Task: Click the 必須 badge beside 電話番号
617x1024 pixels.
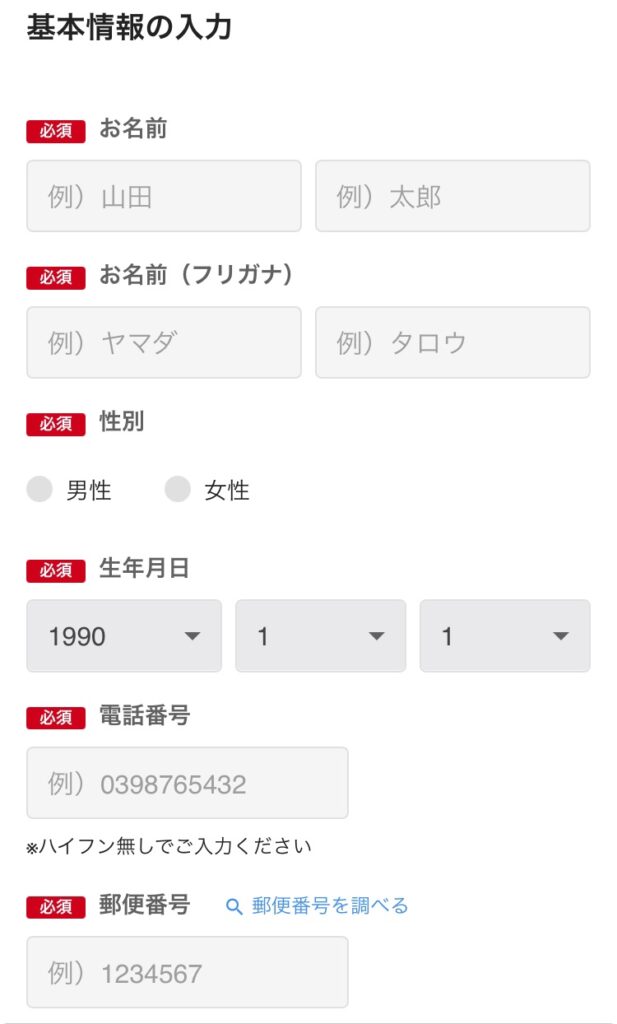Action: (x=56, y=717)
